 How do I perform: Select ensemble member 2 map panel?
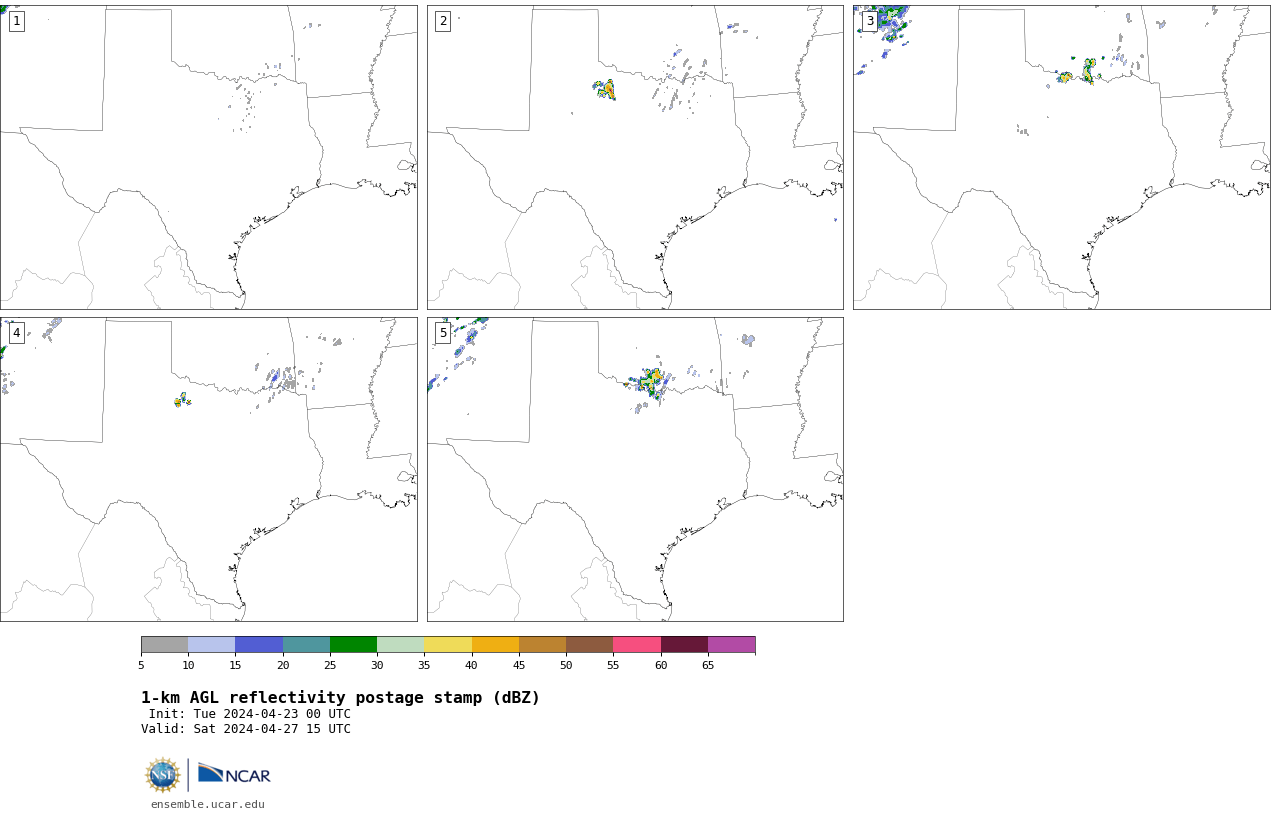coord(635,157)
